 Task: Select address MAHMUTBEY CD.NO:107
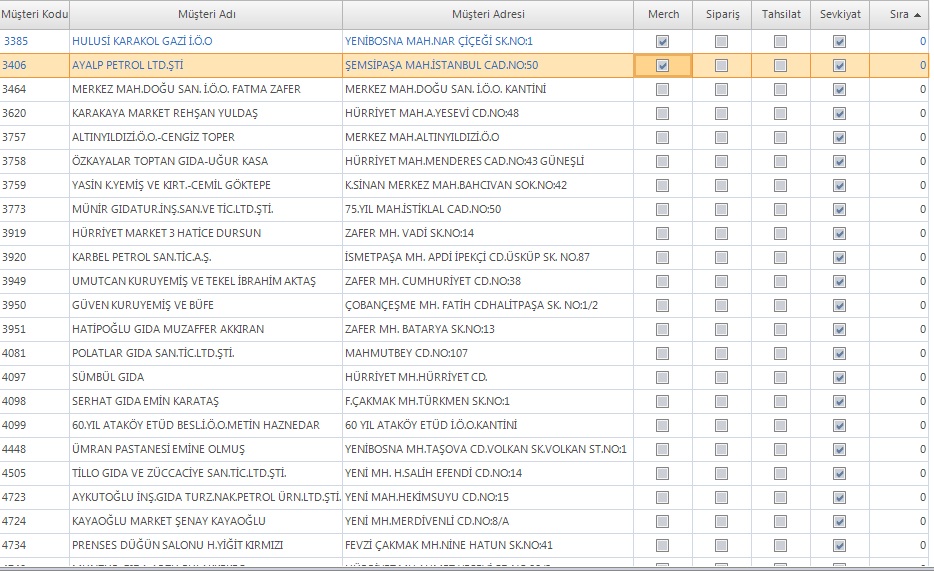(x=488, y=354)
